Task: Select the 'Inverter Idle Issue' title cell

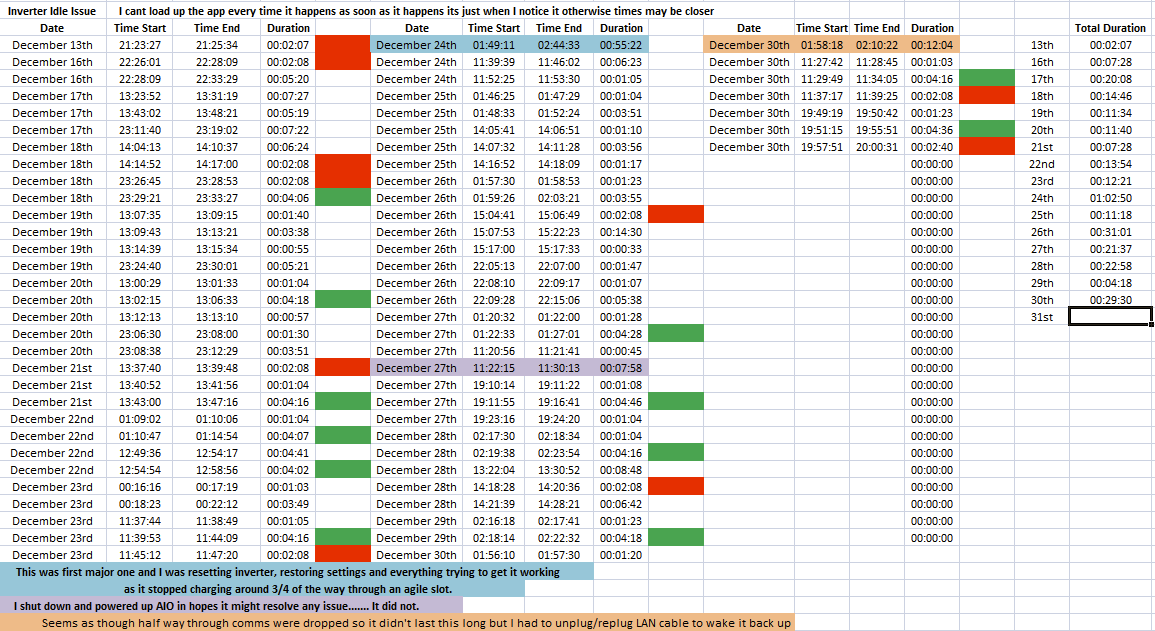Action: 52,11
